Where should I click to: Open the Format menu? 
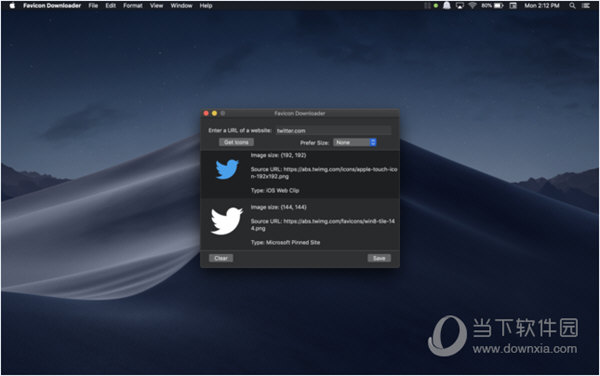point(133,5)
